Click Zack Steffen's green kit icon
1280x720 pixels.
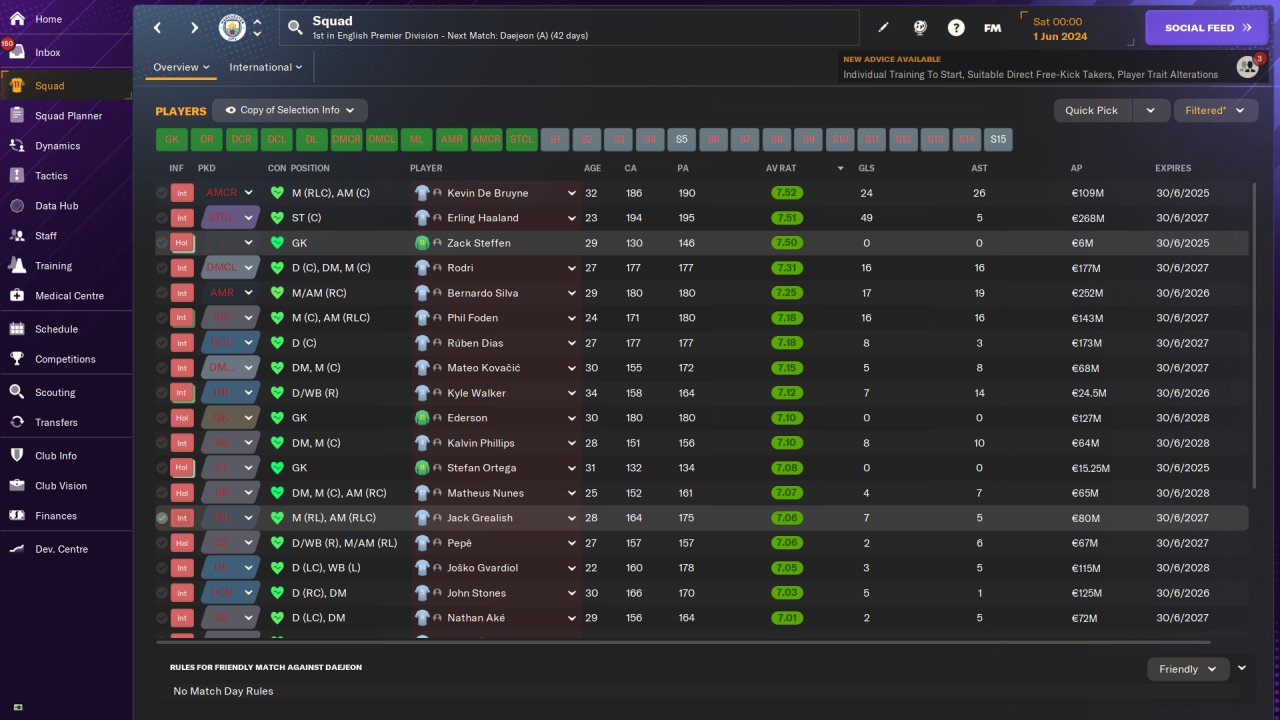coord(422,243)
